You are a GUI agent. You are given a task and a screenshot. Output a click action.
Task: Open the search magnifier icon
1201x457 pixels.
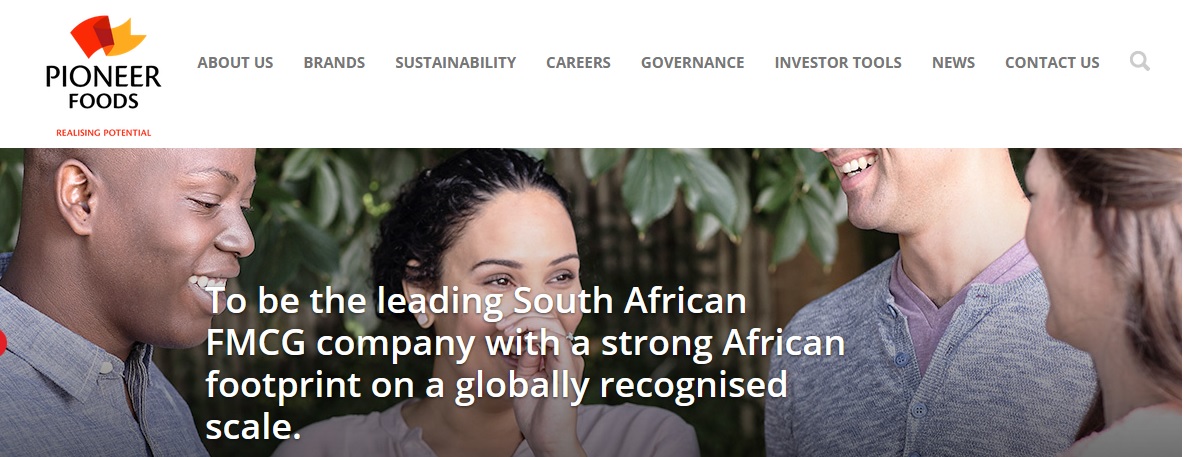1139,62
